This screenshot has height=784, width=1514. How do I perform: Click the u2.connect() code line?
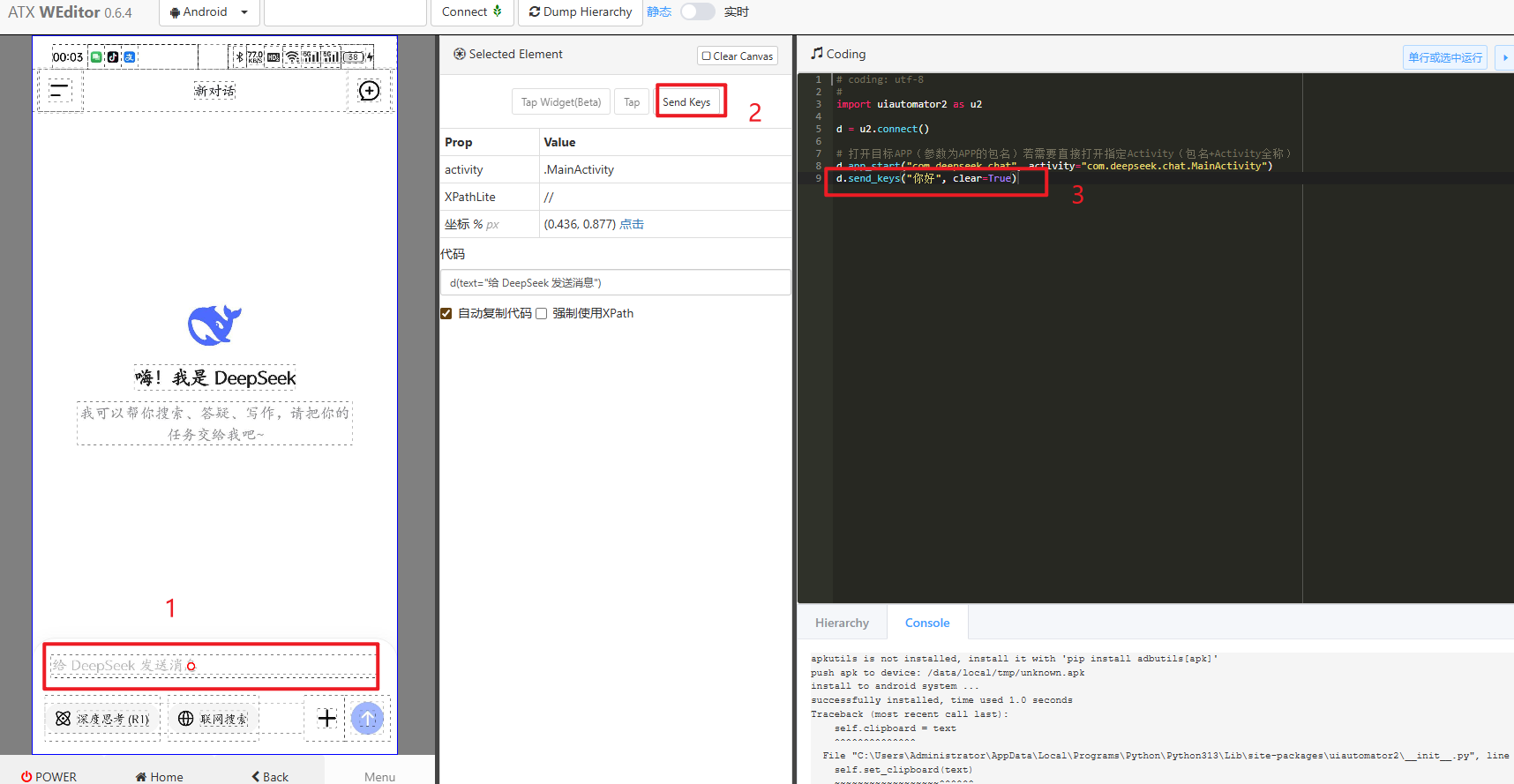point(882,129)
